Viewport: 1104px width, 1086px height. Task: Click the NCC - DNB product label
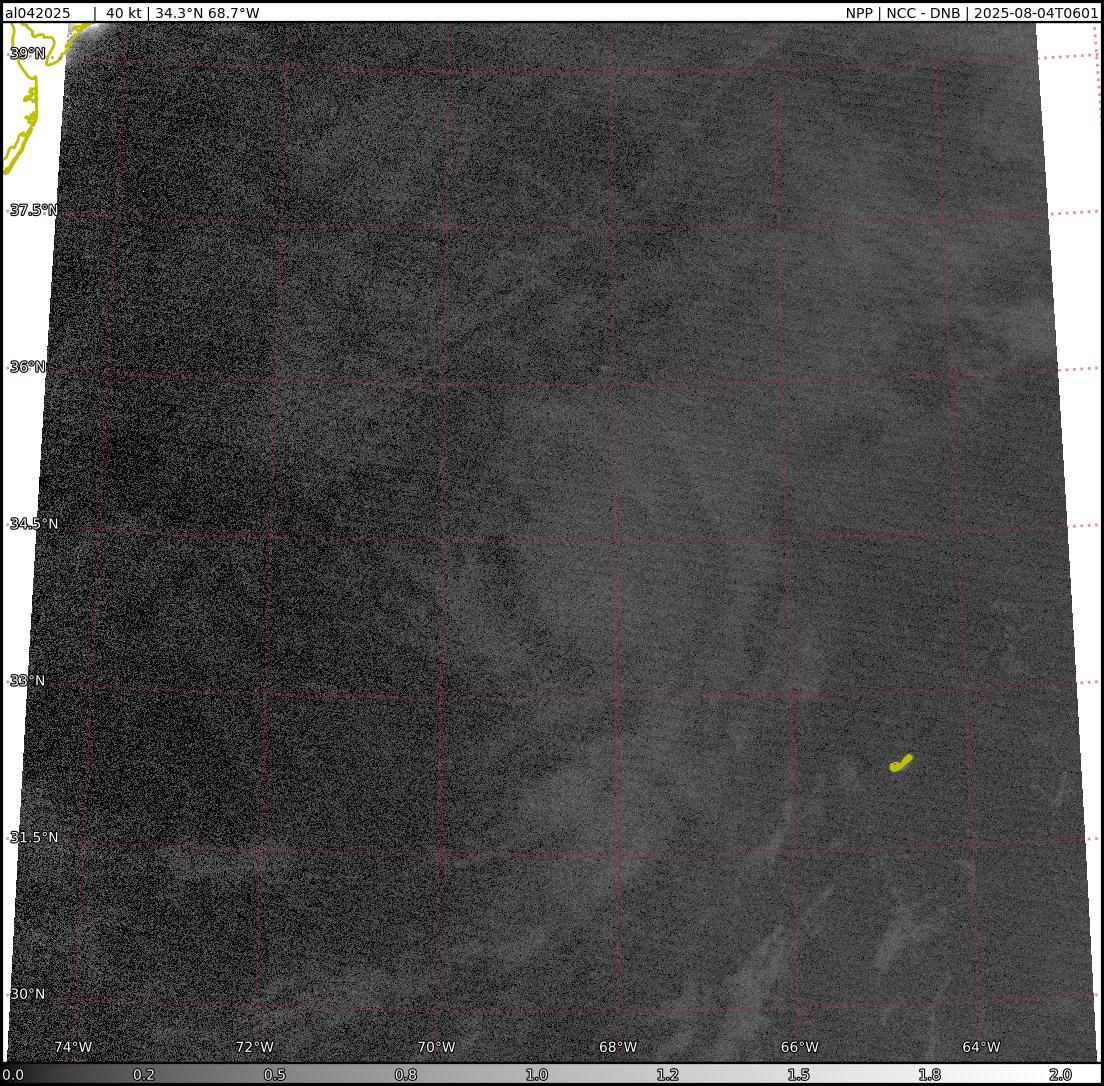pyautogui.click(x=923, y=13)
